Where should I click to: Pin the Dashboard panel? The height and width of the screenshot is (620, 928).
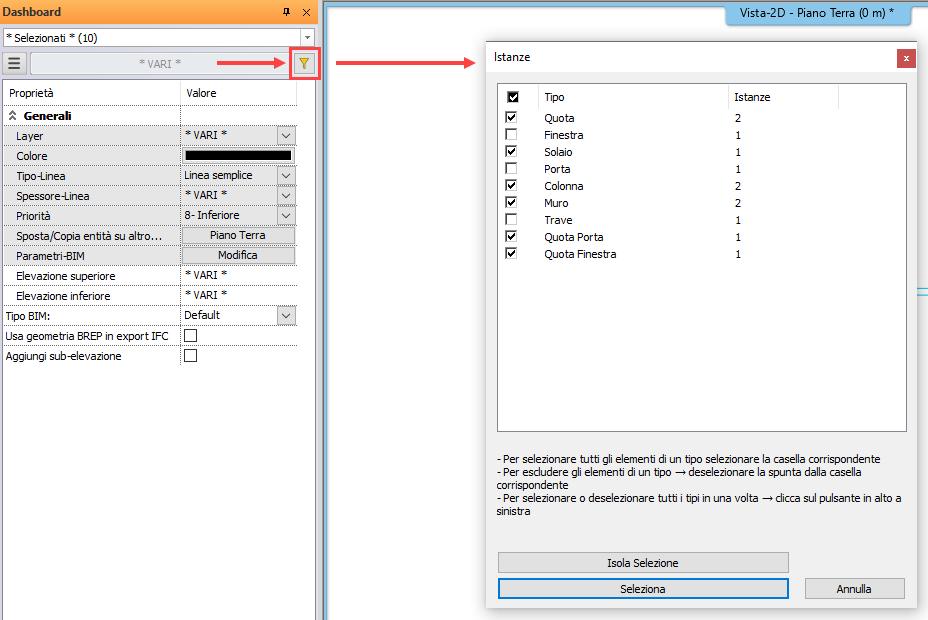point(286,12)
